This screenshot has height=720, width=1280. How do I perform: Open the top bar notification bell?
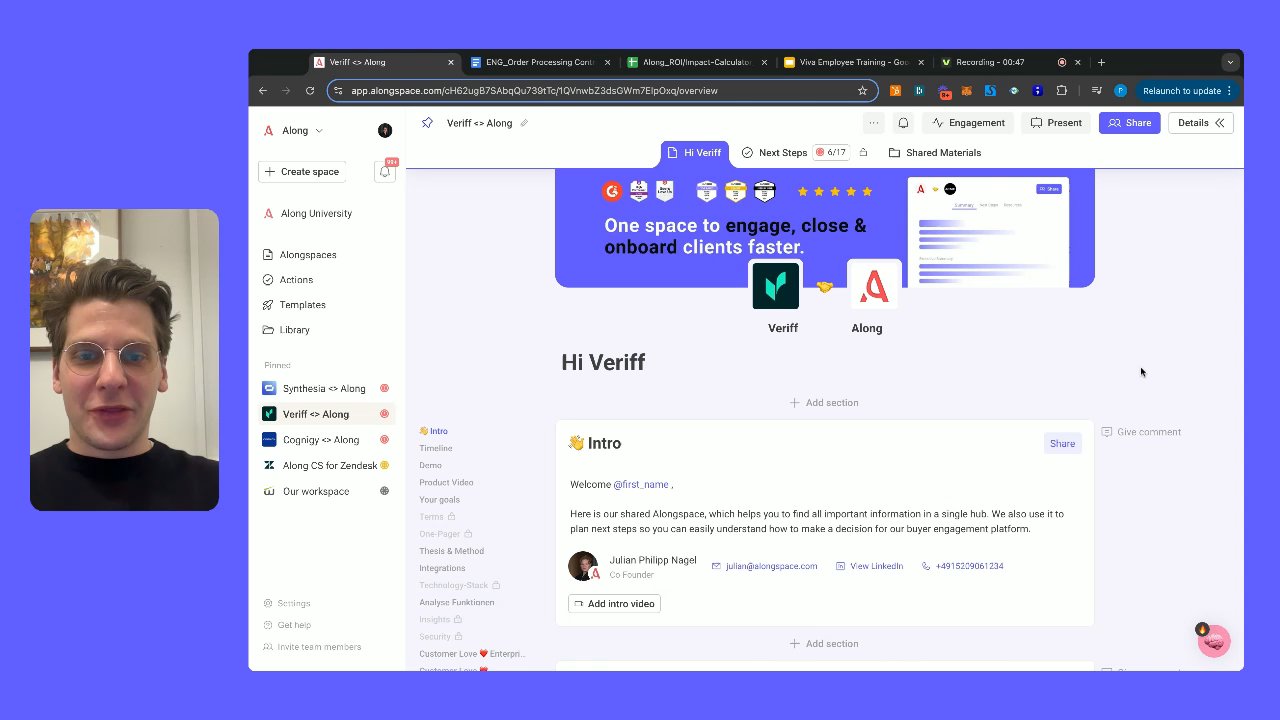[x=903, y=123]
